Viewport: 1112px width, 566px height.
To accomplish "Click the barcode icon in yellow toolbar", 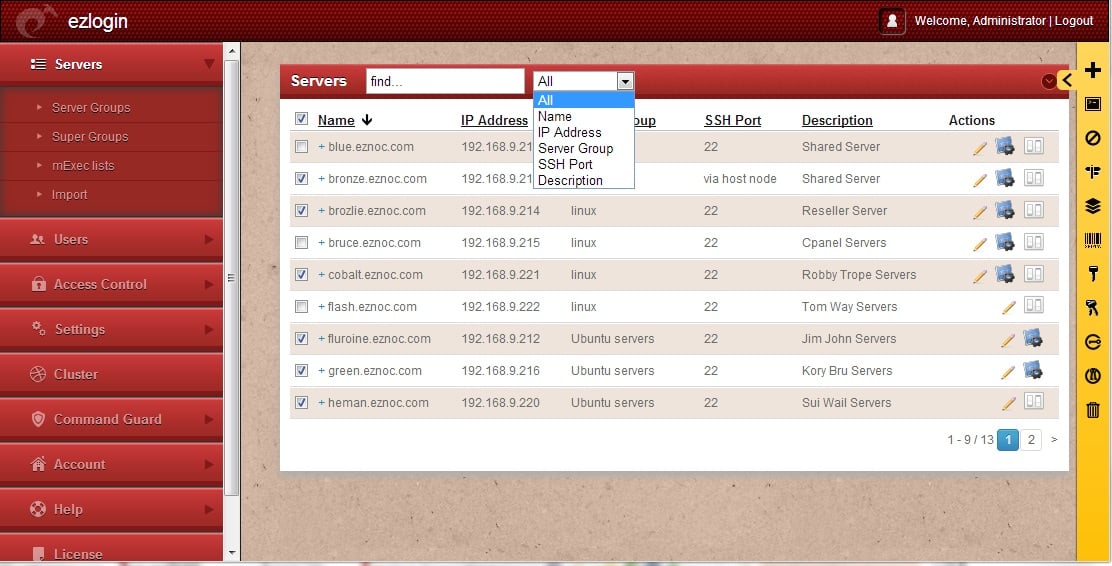I will [1093, 240].
